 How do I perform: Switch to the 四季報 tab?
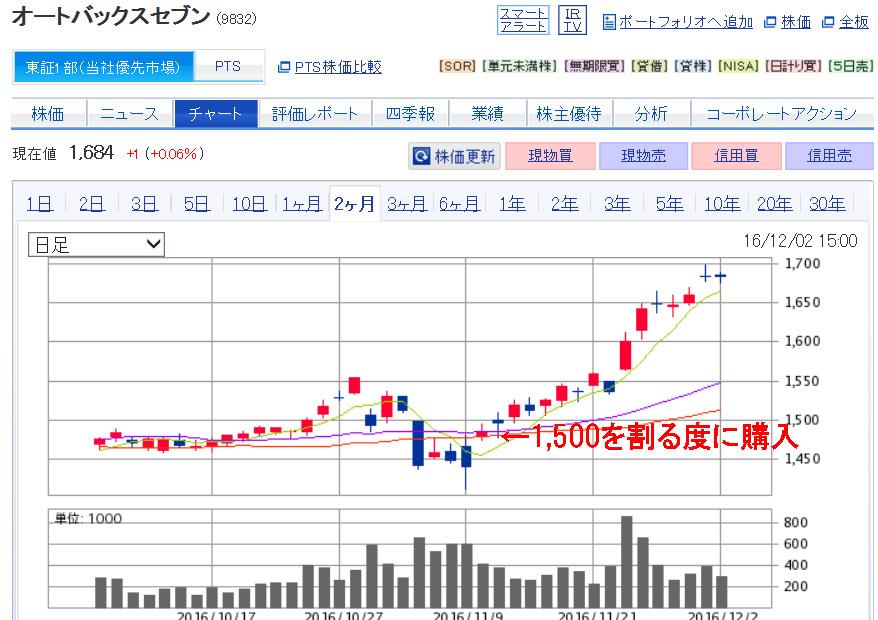tap(410, 114)
